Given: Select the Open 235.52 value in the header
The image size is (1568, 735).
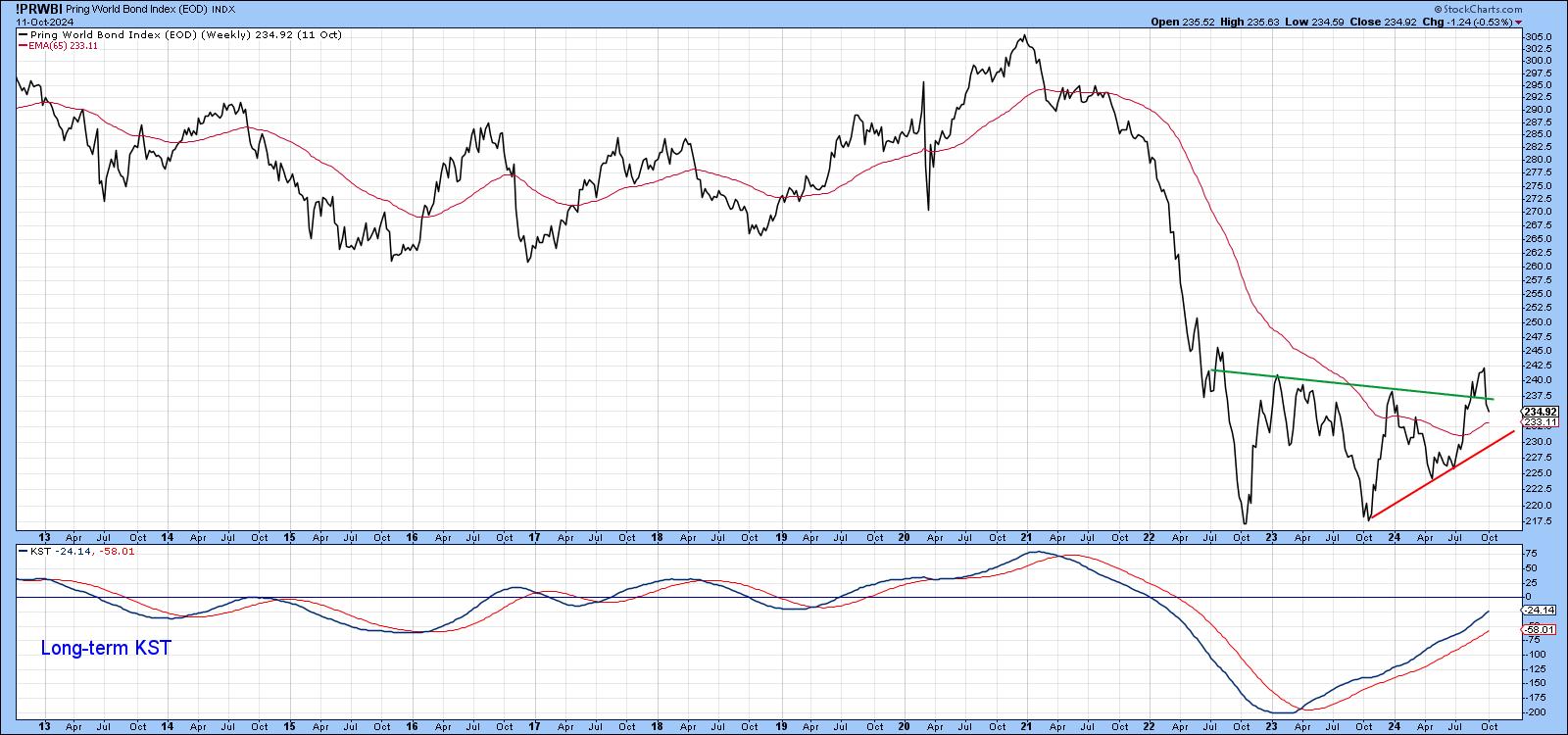Looking at the screenshot, I should coord(1183,22).
